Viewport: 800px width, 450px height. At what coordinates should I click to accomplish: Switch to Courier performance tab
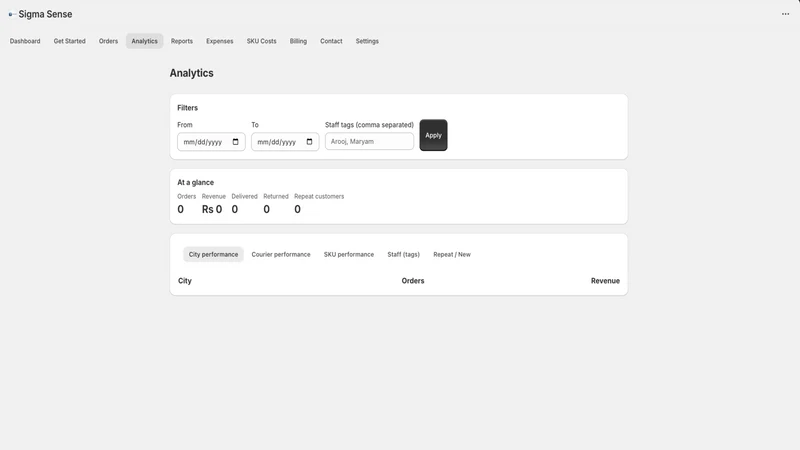(281, 254)
